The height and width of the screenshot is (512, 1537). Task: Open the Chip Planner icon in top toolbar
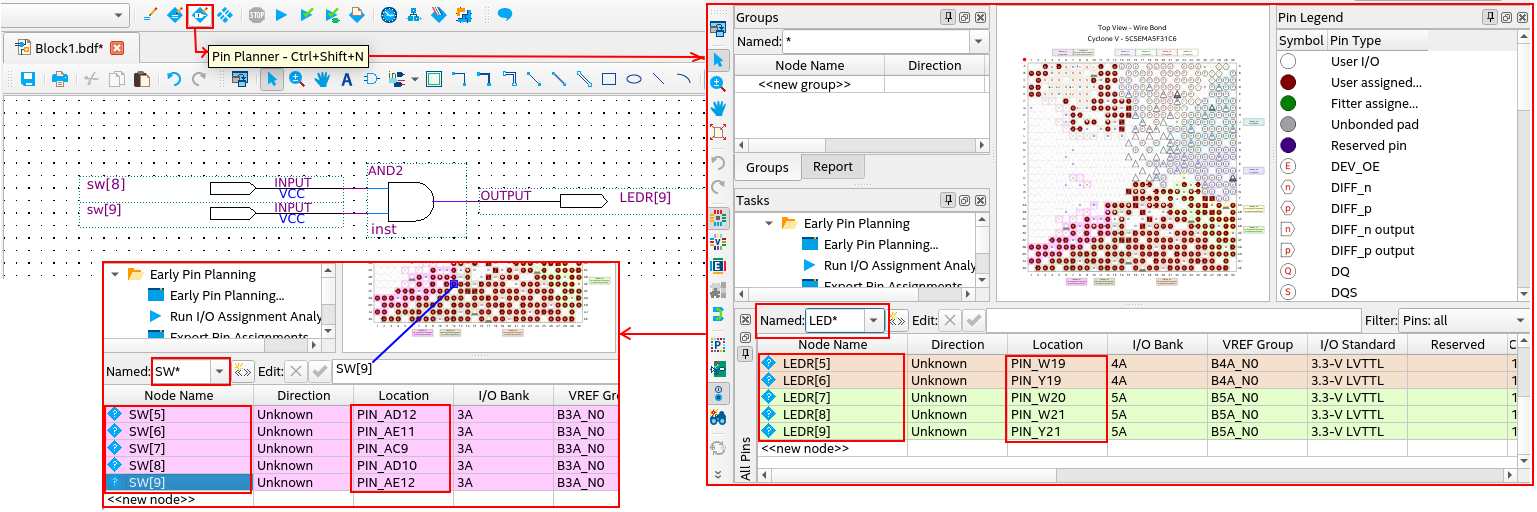(225, 15)
